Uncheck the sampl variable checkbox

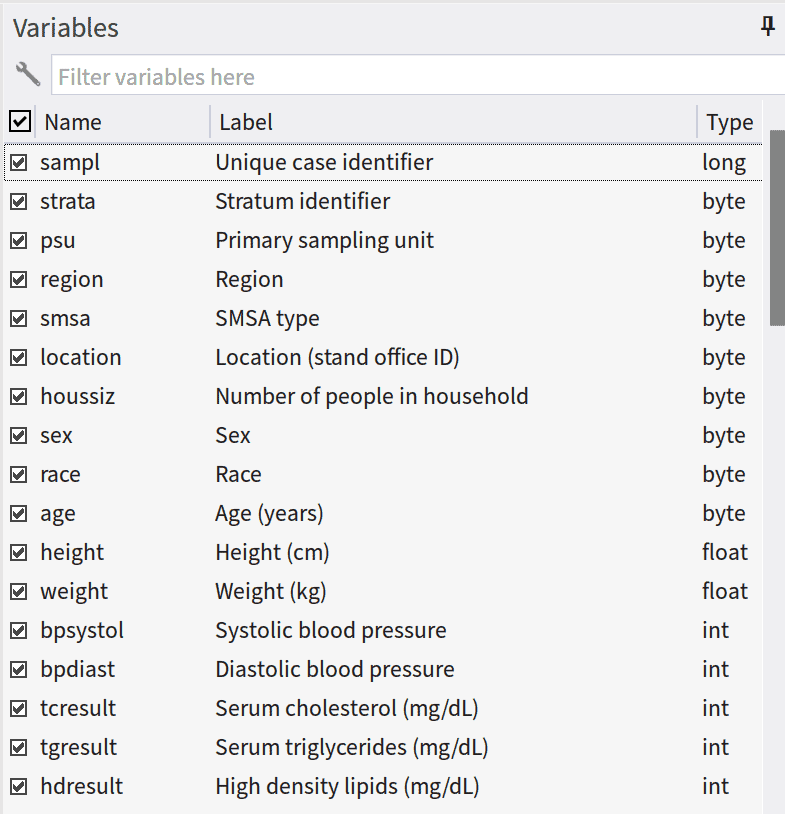19,162
